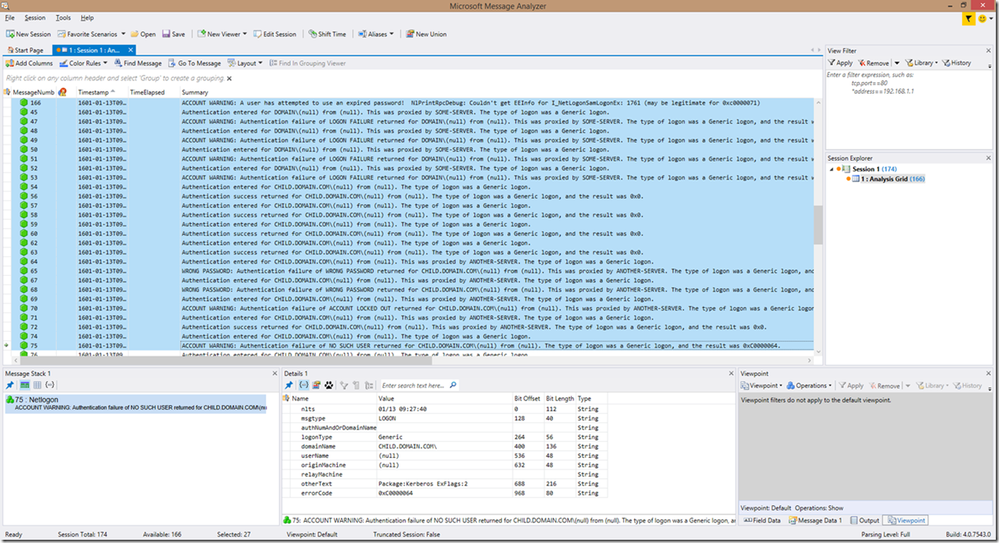Click the braces icon in Message Stack toolbar
The width and height of the screenshot is (999, 543).
pyautogui.click(x=50, y=385)
